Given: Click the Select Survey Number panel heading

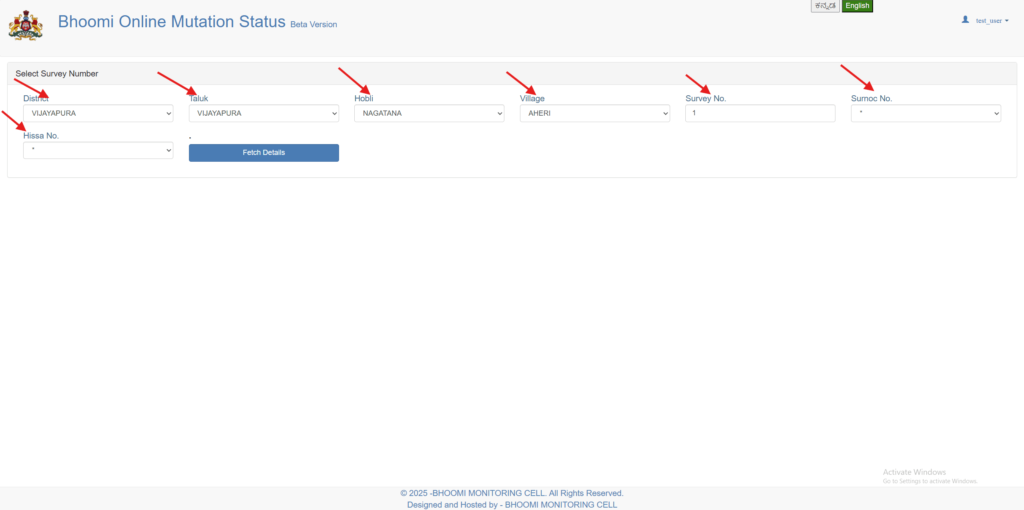Looking at the screenshot, I should coord(57,74).
